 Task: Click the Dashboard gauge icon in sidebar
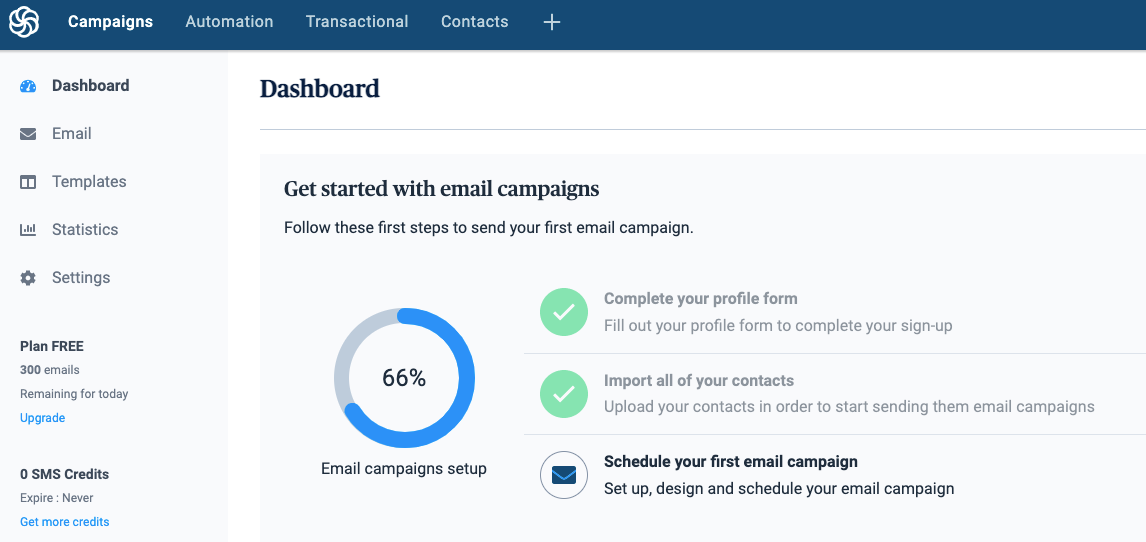pos(28,86)
